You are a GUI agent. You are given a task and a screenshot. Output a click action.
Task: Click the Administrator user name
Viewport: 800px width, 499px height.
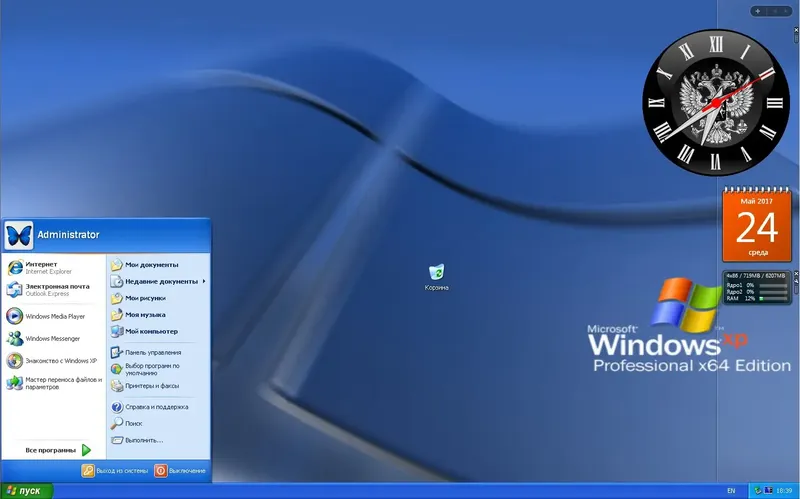click(x=68, y=235)
